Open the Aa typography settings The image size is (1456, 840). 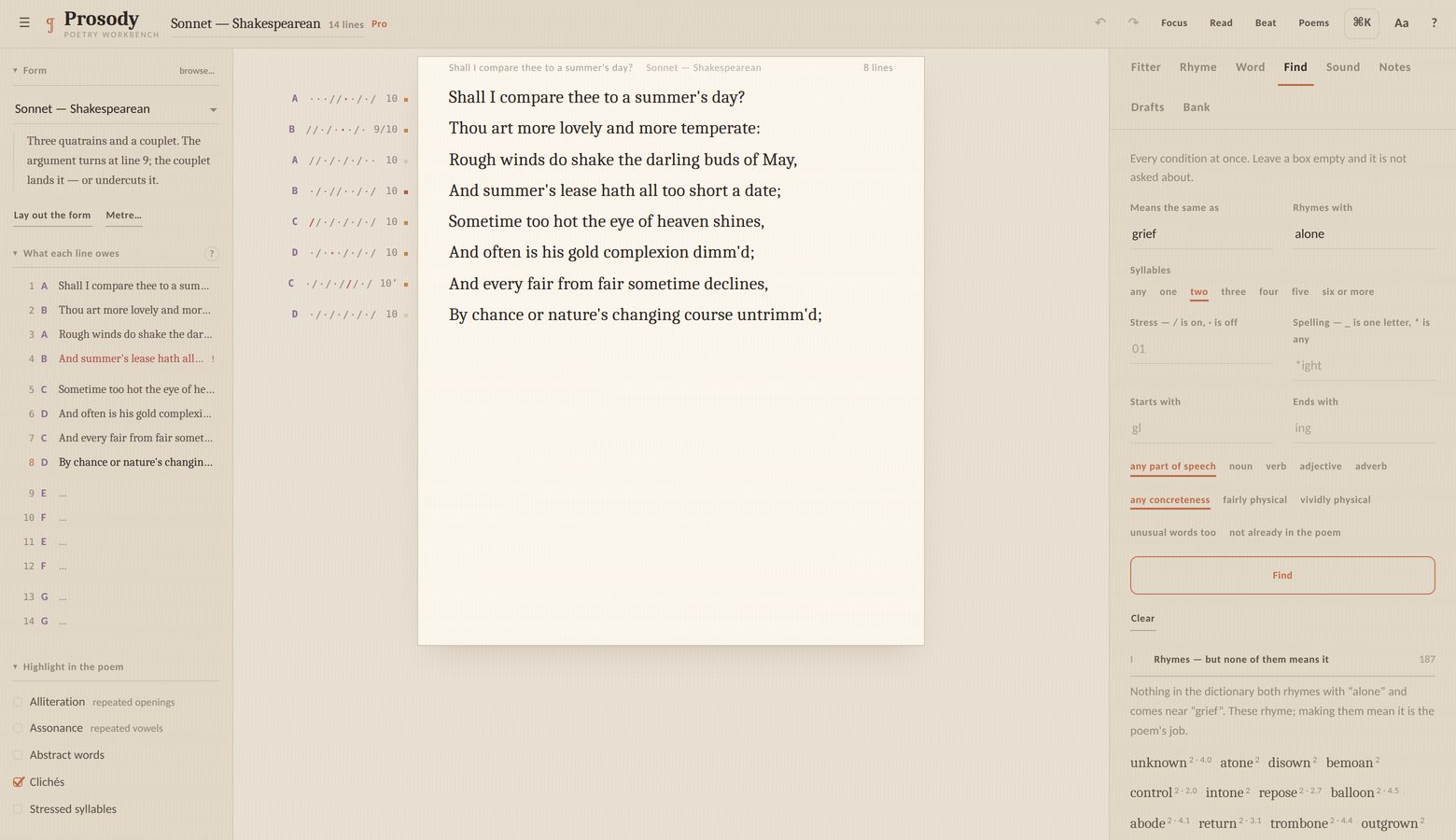[x=1401, y=22]
